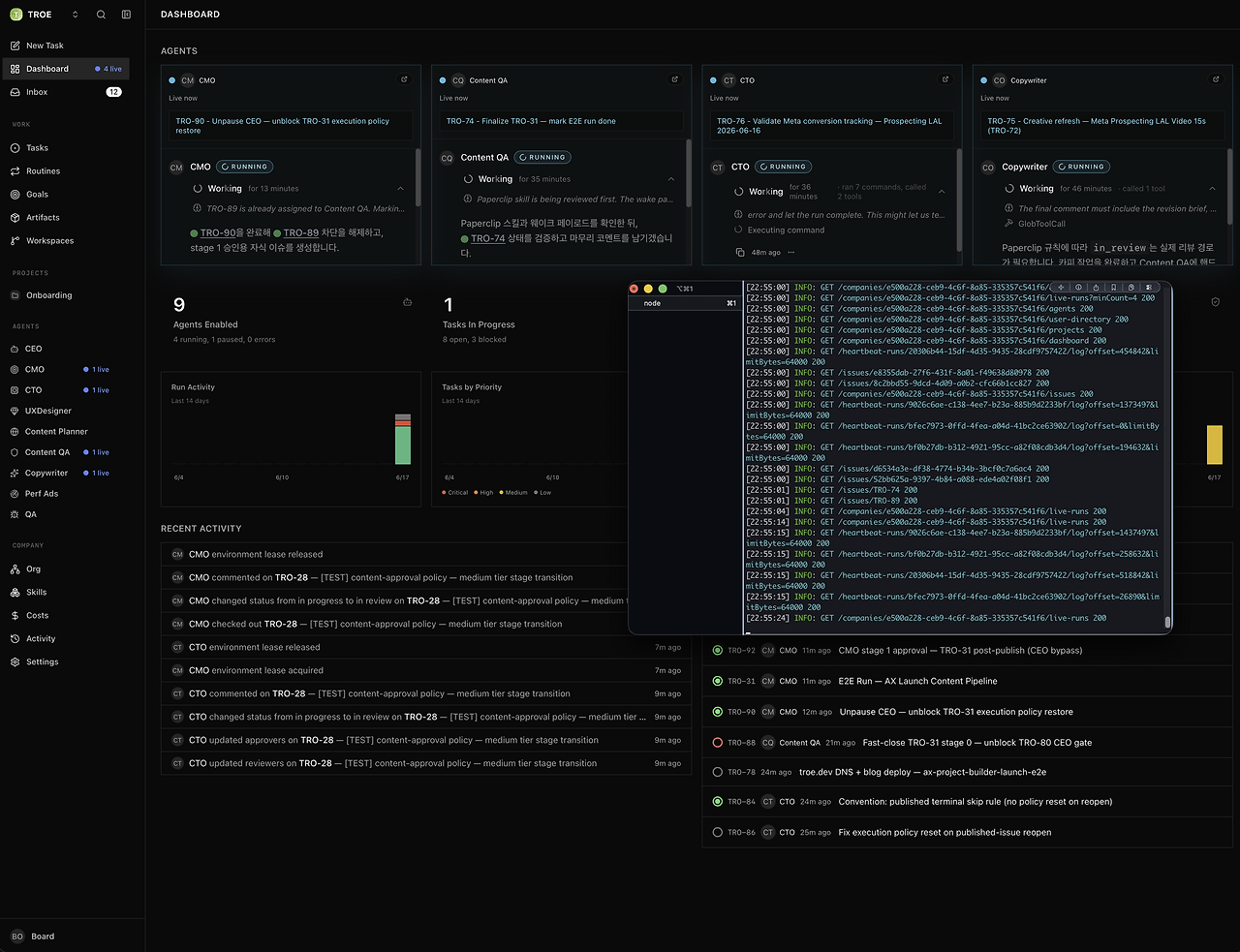
Task: Open the Inbox with 12 items
Action: [65, 92]
